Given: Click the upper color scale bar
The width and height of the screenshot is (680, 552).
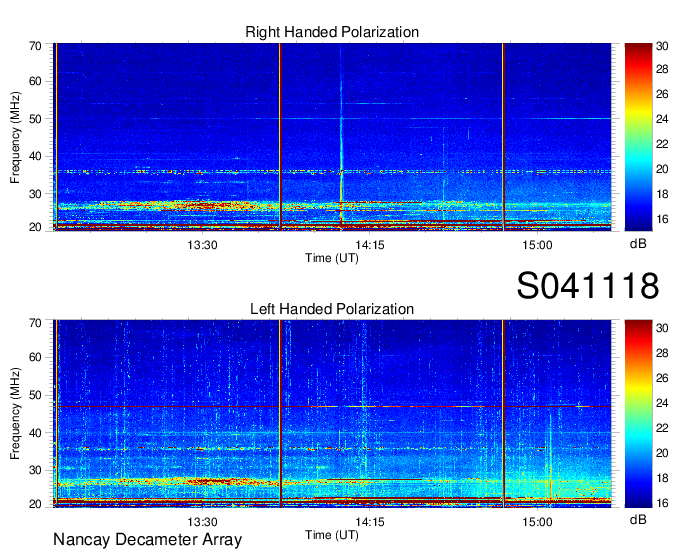Looking at the screenshot, I should click(638, 137).
